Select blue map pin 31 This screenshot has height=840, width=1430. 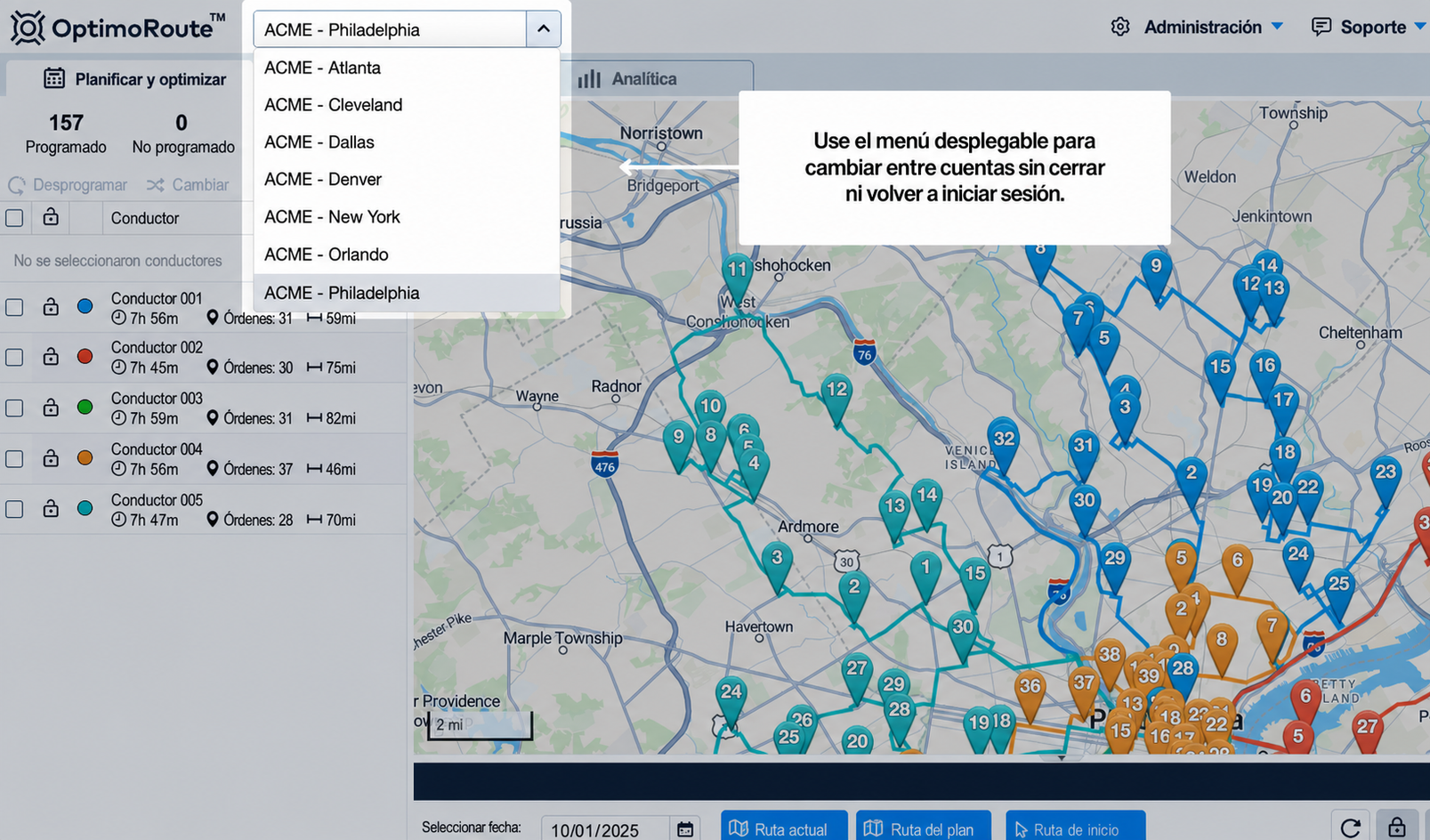[1083, 453]
